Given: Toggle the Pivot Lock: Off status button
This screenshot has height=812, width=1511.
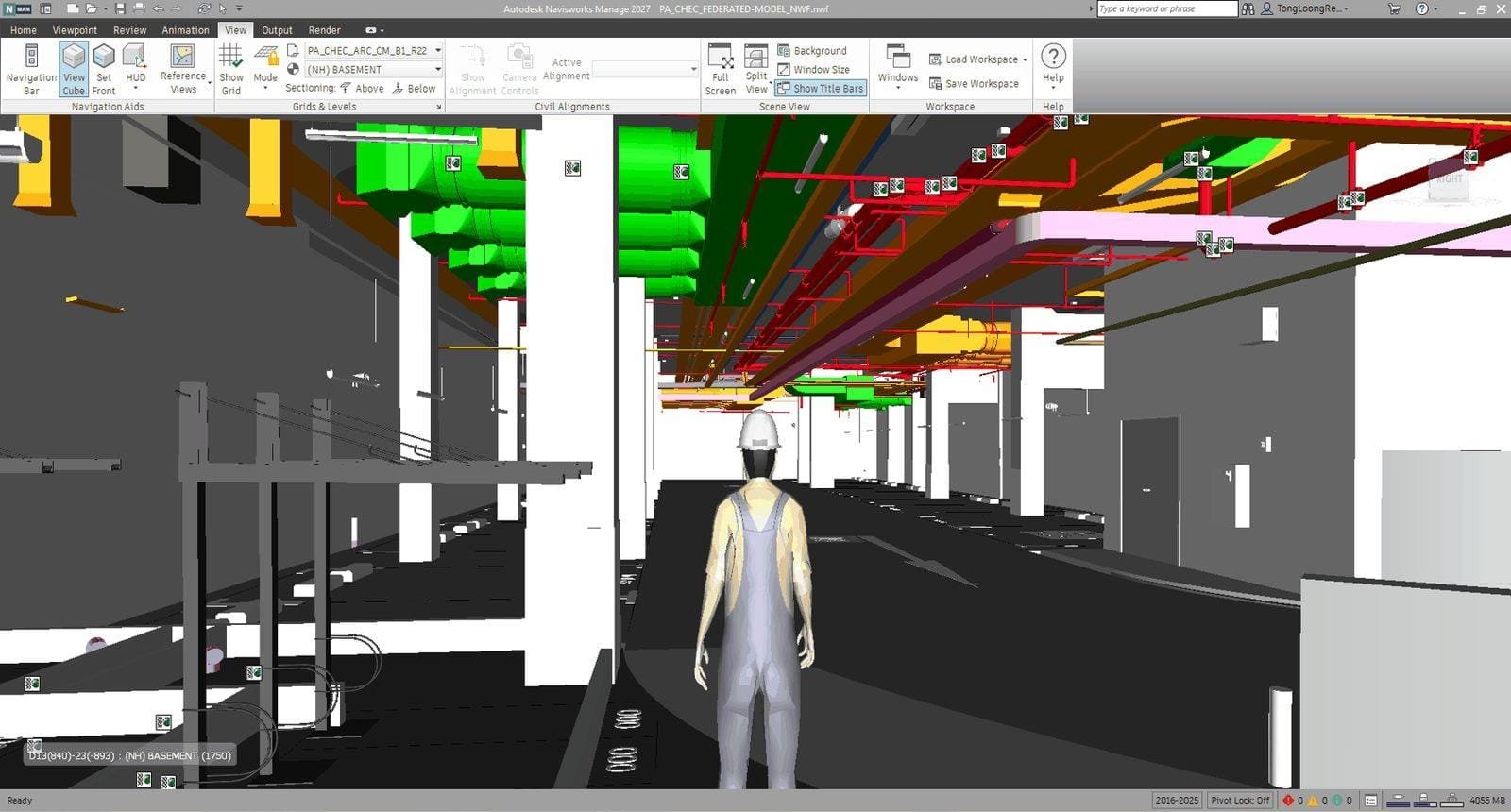Looking at the screenshot, I should [1240, 800].
